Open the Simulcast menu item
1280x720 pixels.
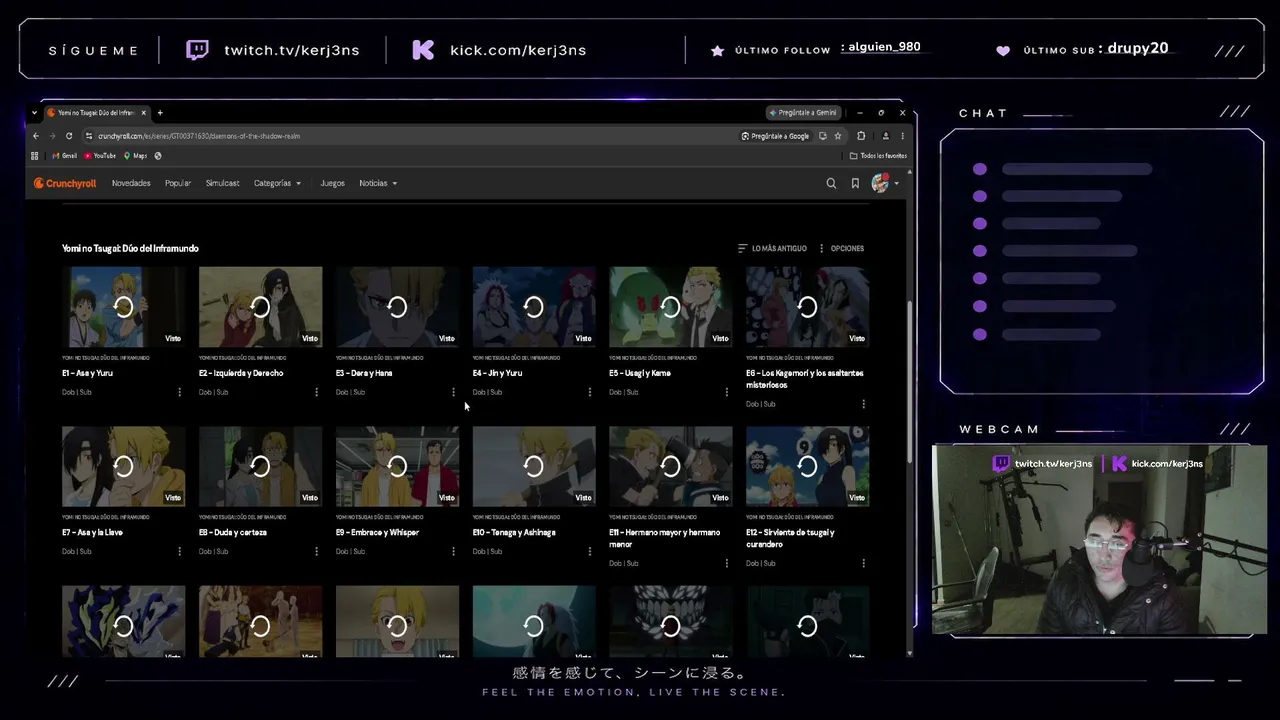[222, 183]
